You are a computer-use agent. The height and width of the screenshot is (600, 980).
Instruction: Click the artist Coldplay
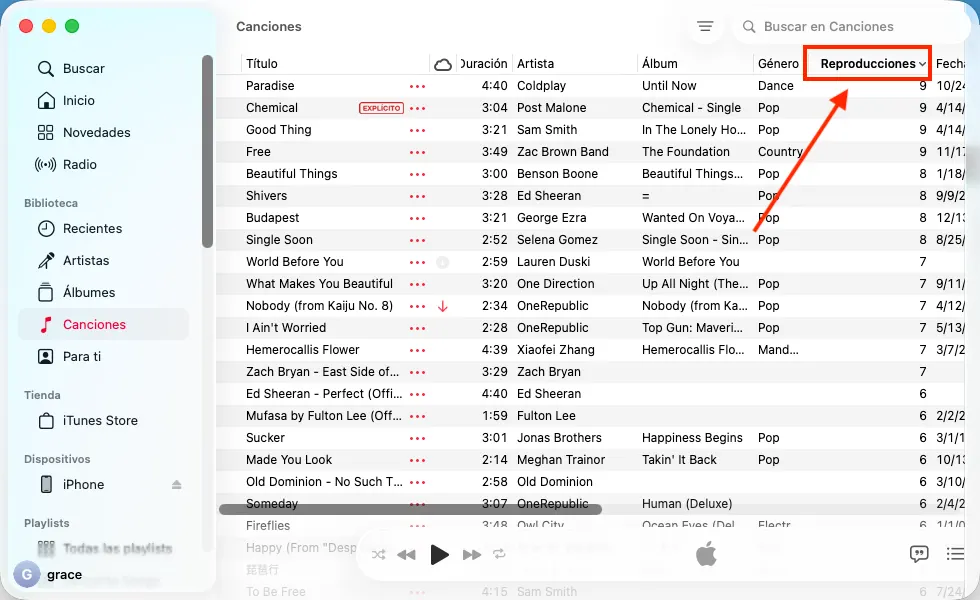coord(541,86)
